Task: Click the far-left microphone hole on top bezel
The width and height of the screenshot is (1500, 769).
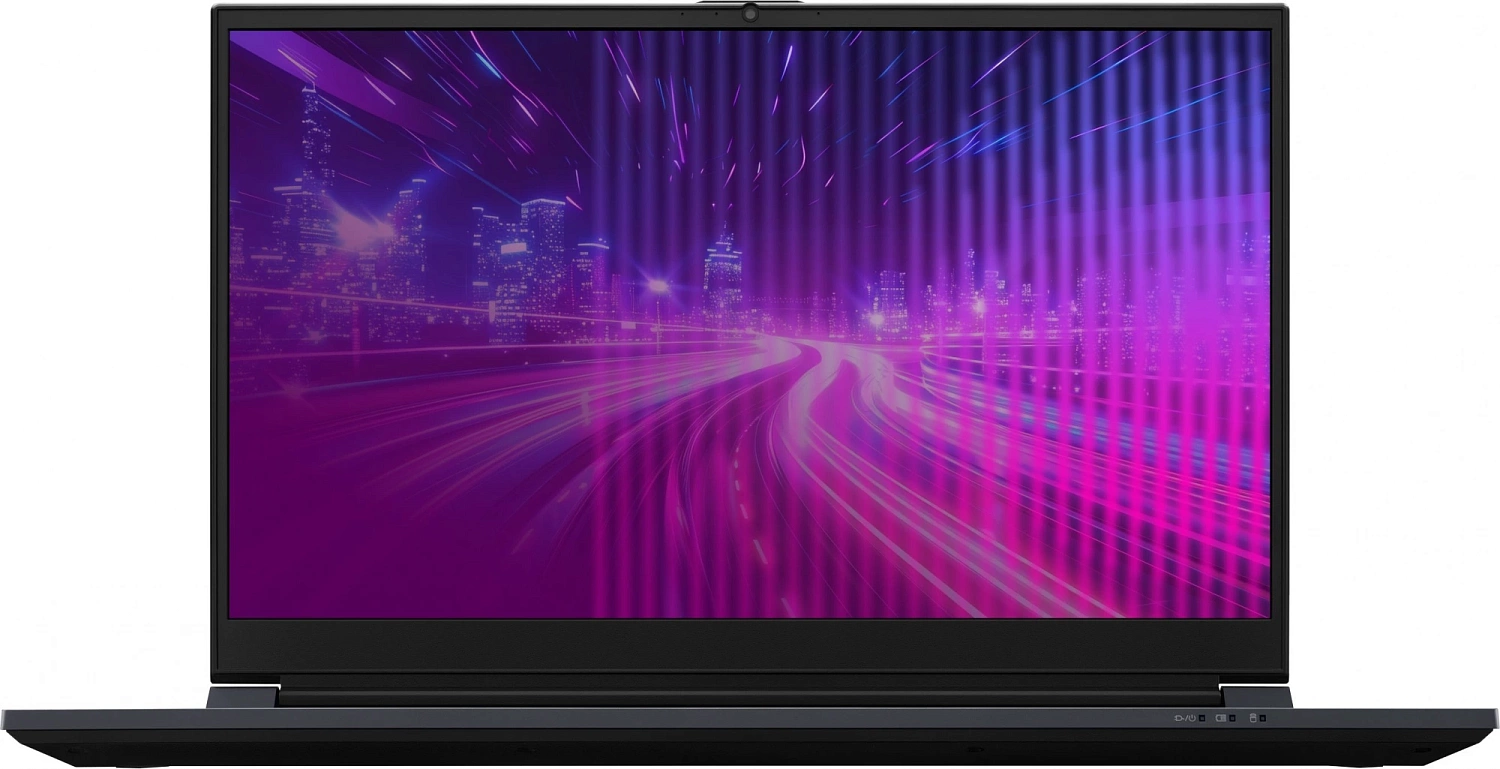Action: [x=682, y=14]
